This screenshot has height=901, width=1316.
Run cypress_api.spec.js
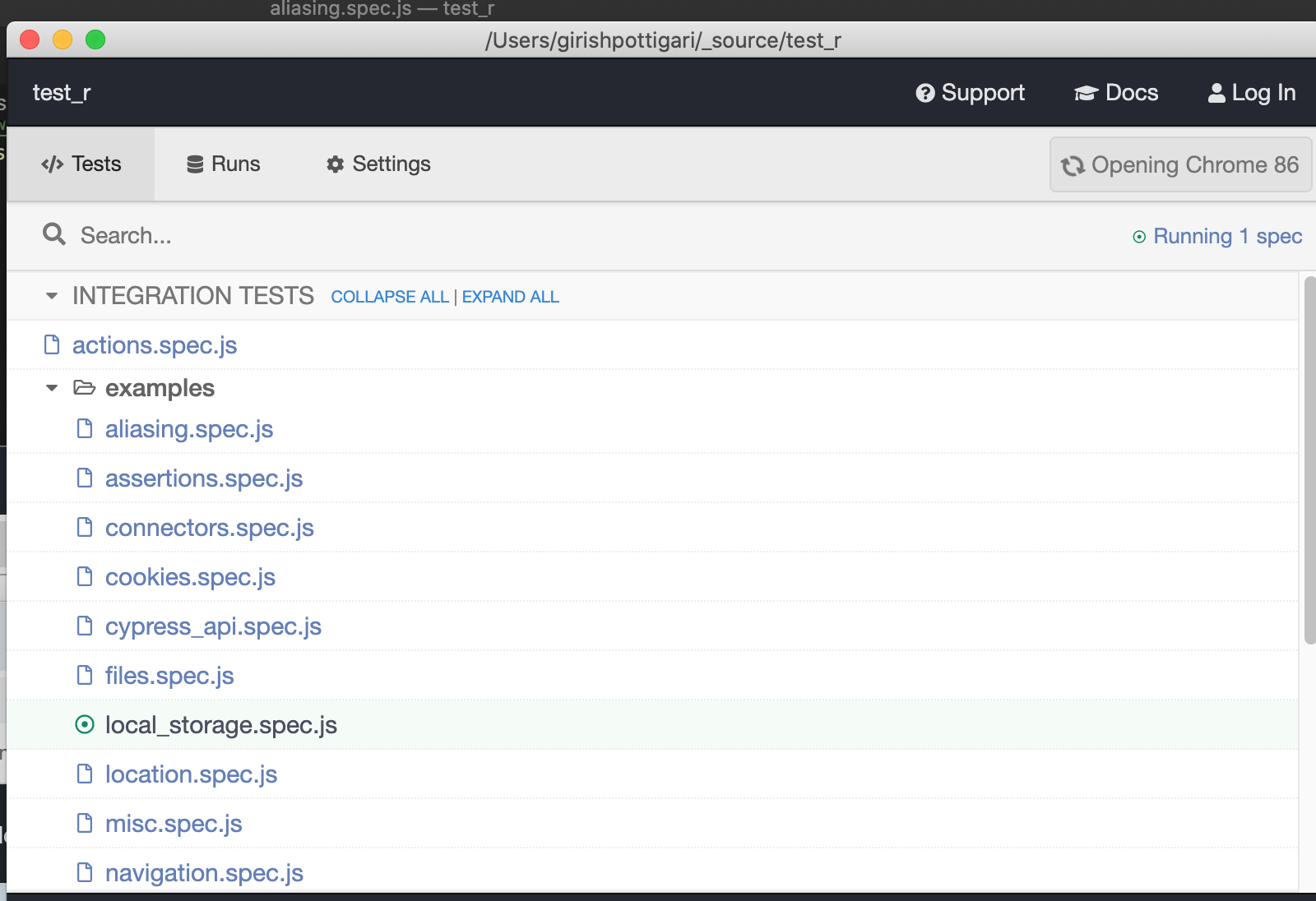coord(213,626)
